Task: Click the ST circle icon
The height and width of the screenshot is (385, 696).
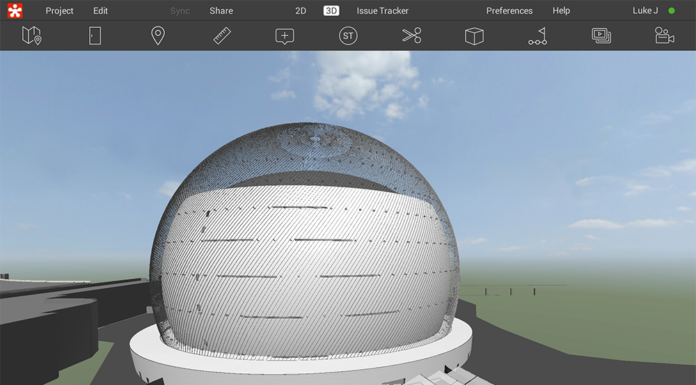Action: pyautogui.click(x=348, y=36)
